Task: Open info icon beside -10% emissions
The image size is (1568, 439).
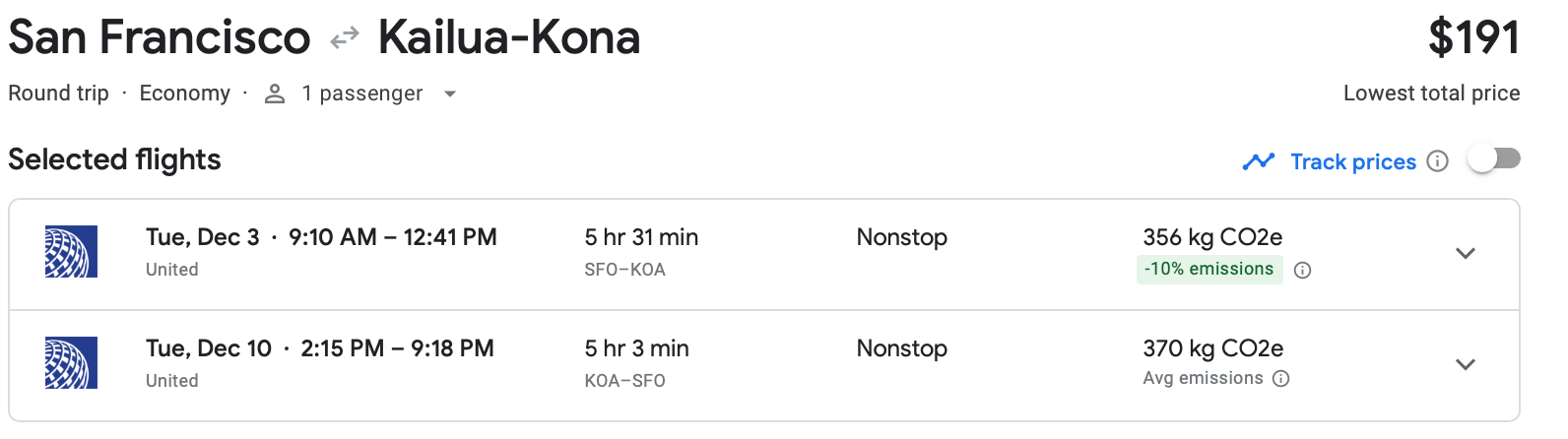Action: 1302,271
